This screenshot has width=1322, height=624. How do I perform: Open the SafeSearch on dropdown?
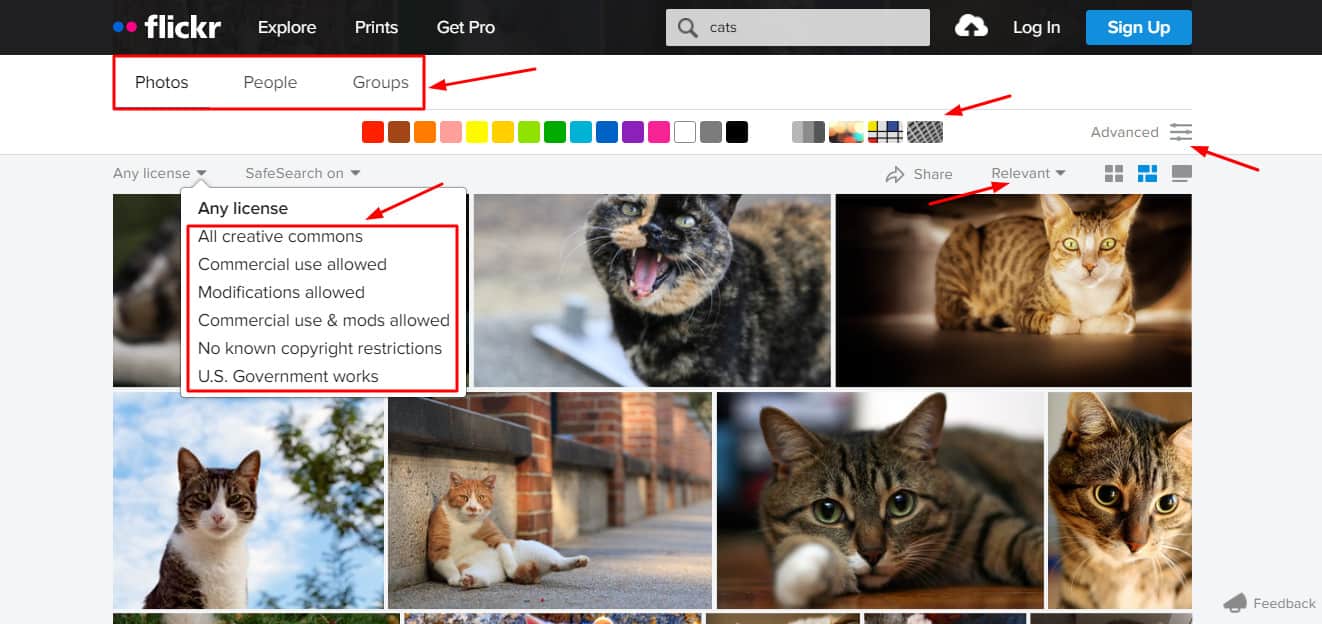(303, 173)
